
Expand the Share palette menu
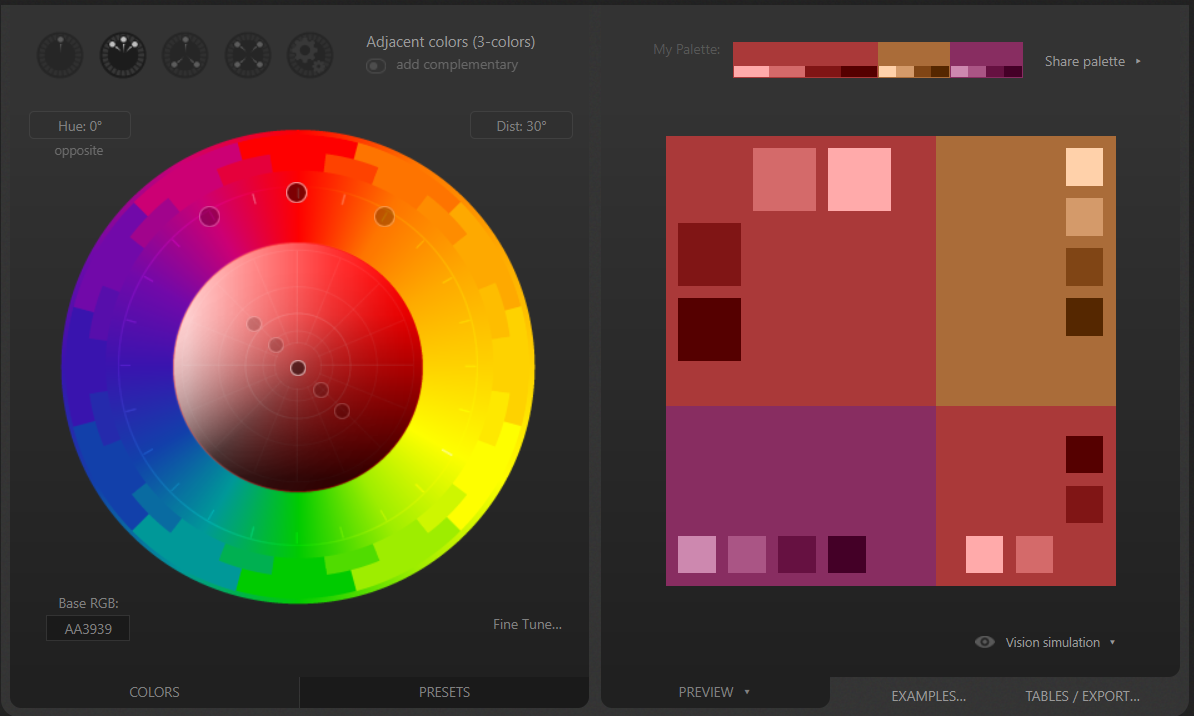click(1092, 61)
